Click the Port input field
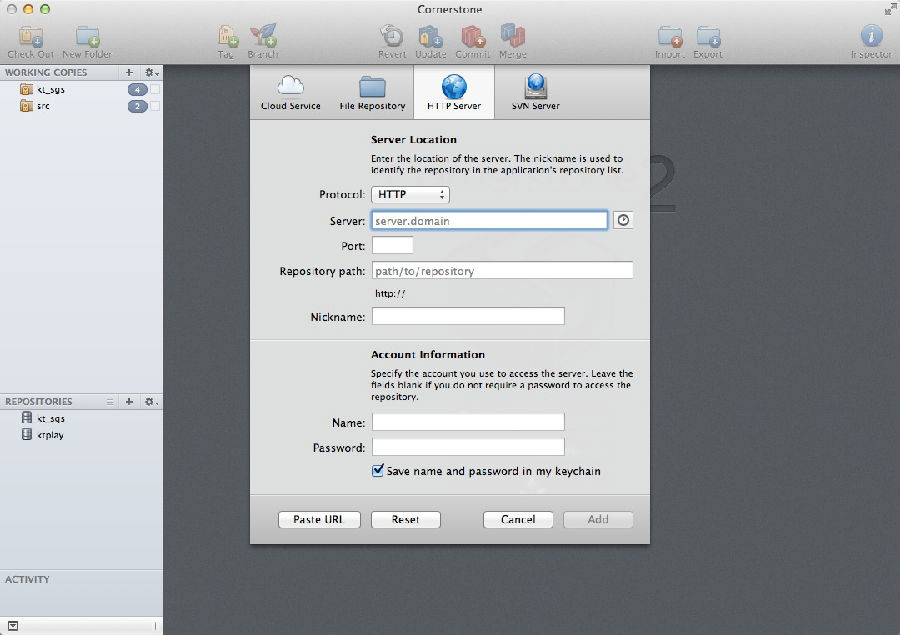Image resolution: width=900 pixels, height=635 pixels. 393,245
